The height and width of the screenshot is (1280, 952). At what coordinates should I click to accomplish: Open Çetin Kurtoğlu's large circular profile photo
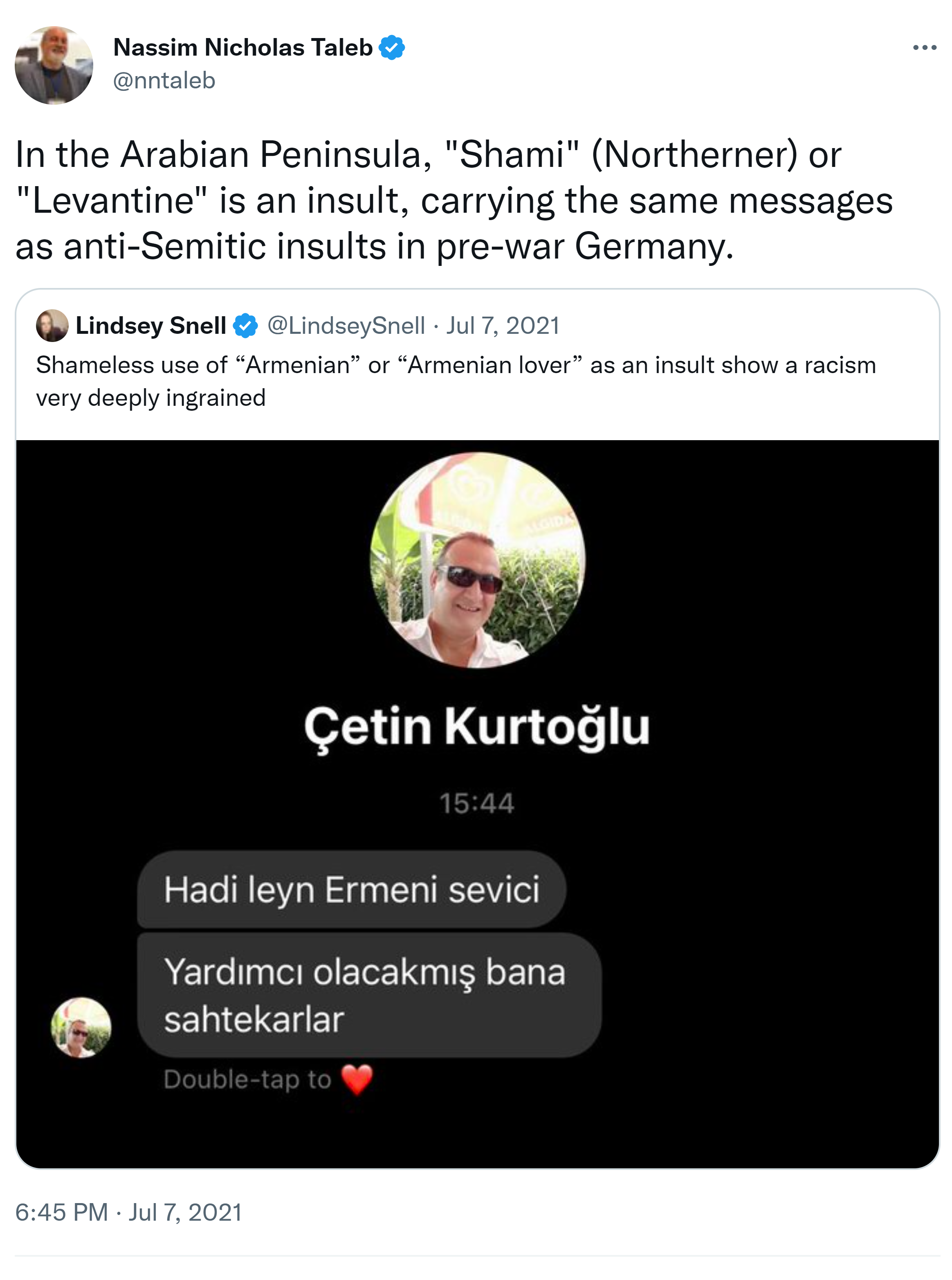(x=477, y=560)
